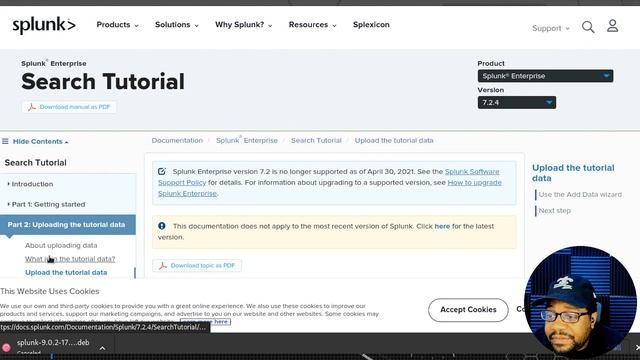Open the user account icon

point(612,26)
